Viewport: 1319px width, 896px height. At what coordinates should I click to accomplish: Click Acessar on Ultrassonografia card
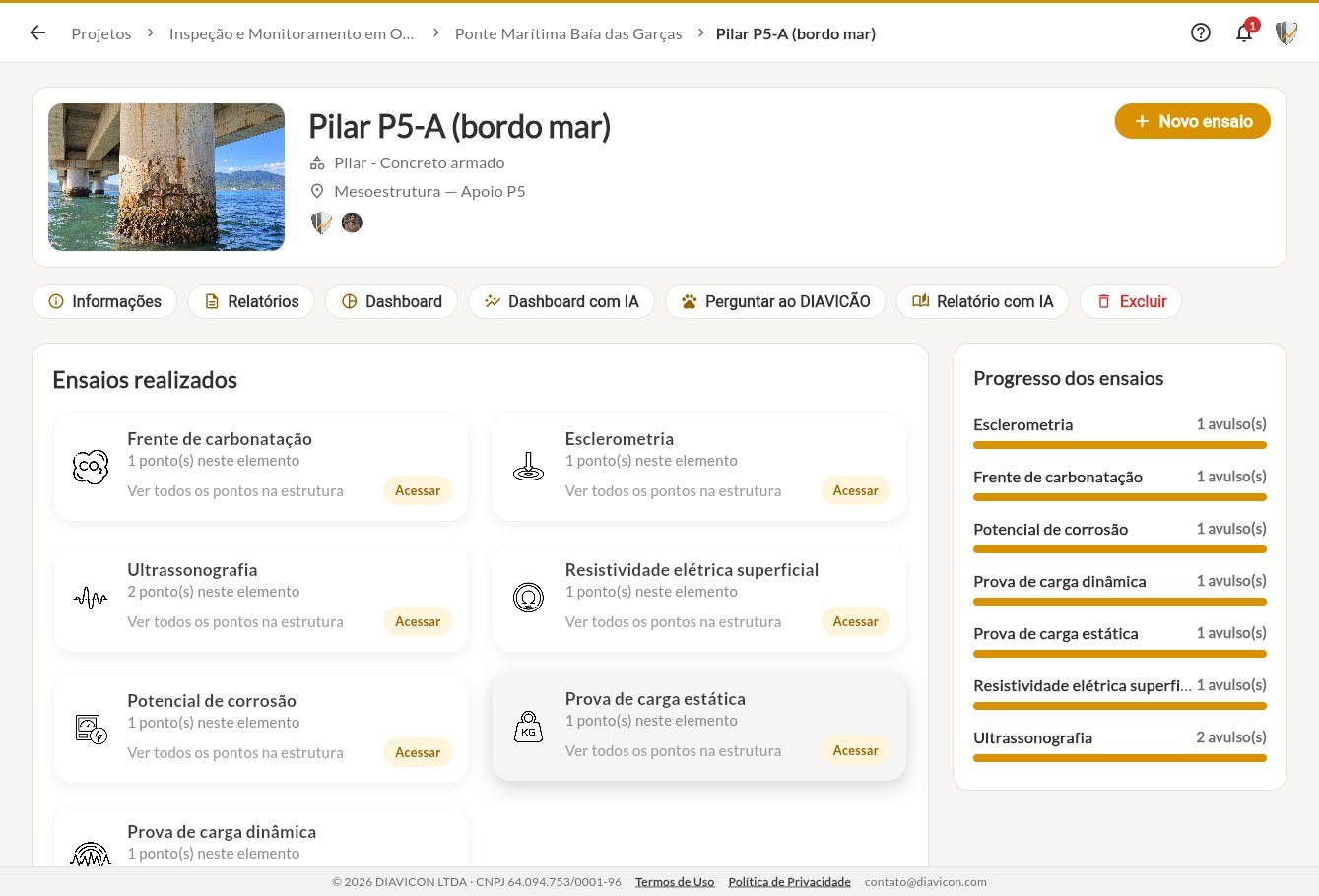[x=418, y=621]
